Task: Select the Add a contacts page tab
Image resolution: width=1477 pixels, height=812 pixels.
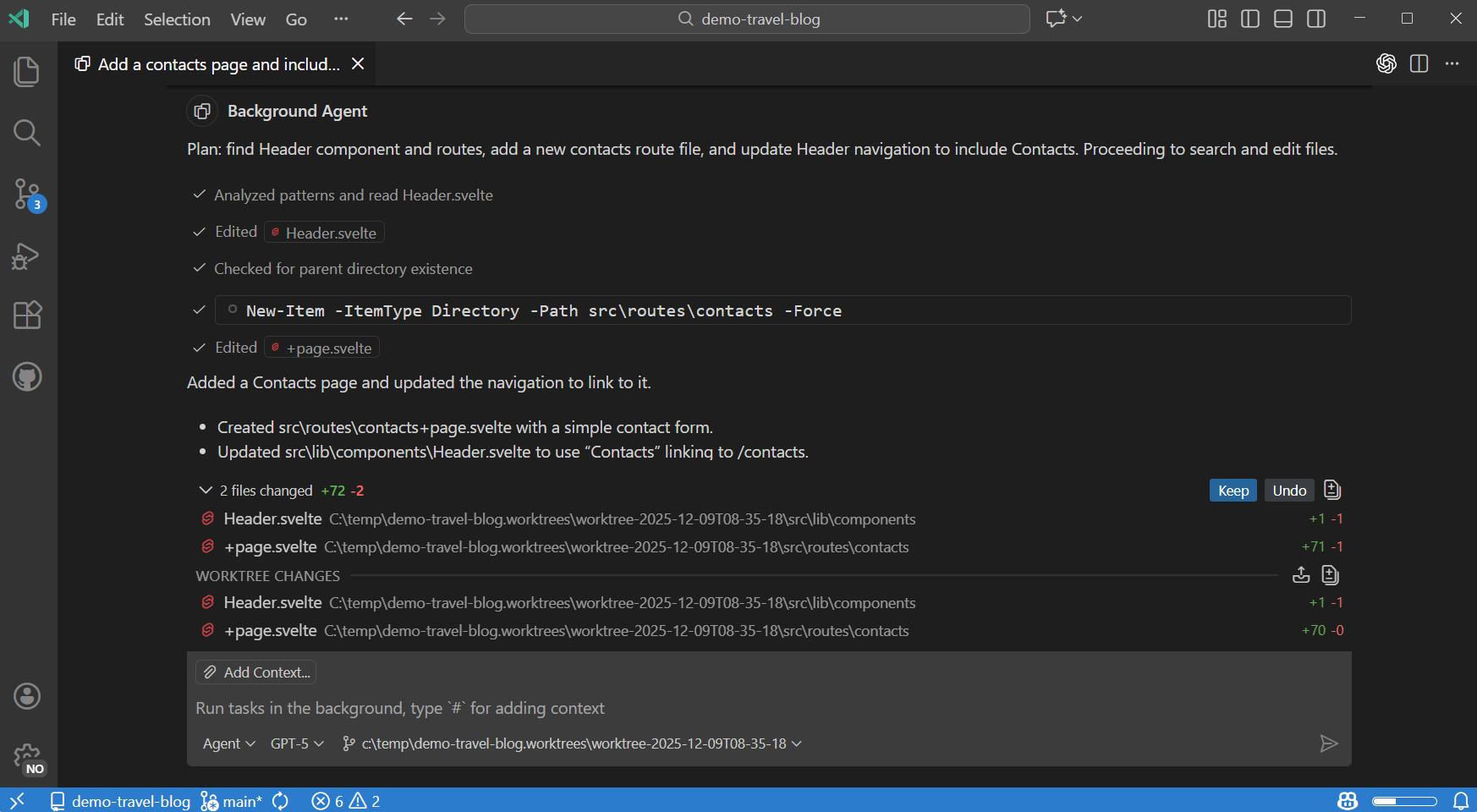Action: pyautogui.click(x=211, y=63)
